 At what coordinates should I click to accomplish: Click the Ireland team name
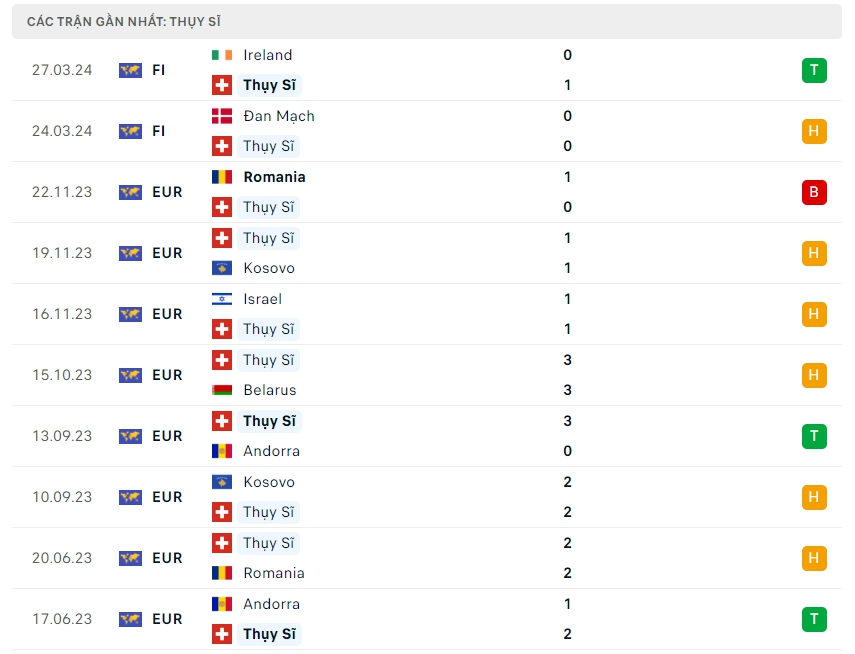pyautogui.click(x=267, y=55)
